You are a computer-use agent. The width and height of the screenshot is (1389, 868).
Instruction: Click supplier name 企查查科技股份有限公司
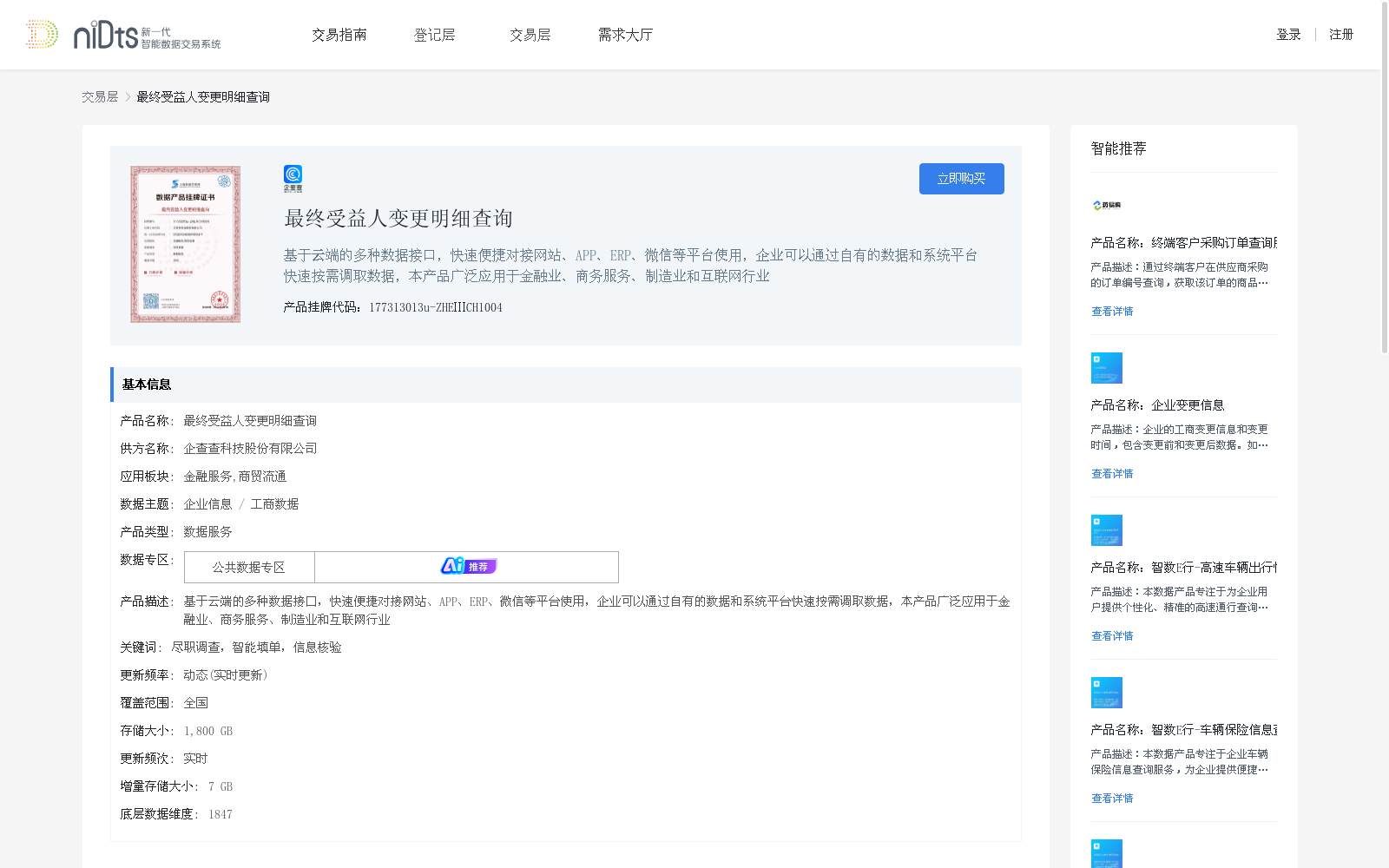pyautogui.click(x=250, y=449)
